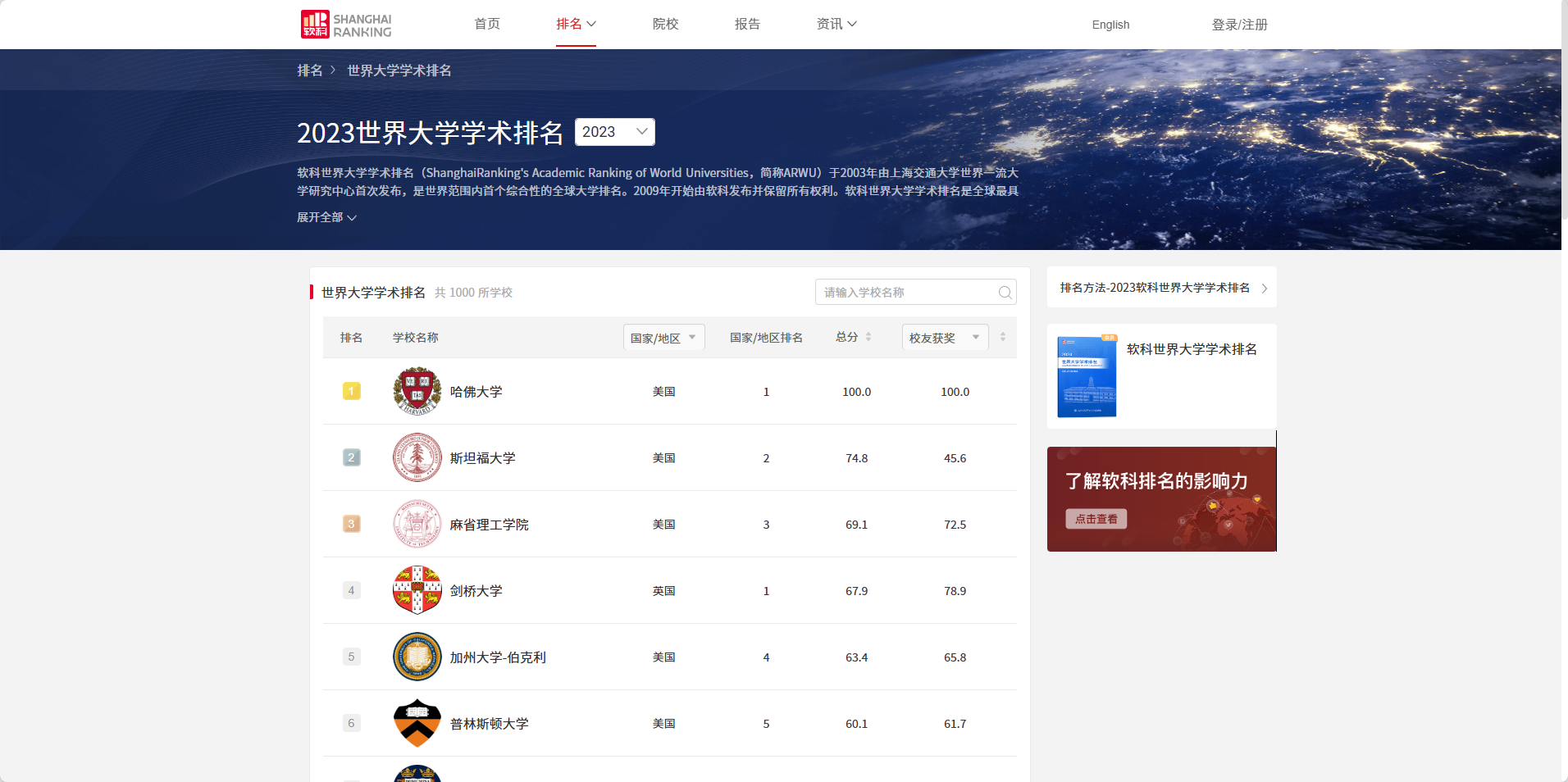Screen dimensions: 1568x782
Task: Click the Princeton University shield
Action: (417, 723)
